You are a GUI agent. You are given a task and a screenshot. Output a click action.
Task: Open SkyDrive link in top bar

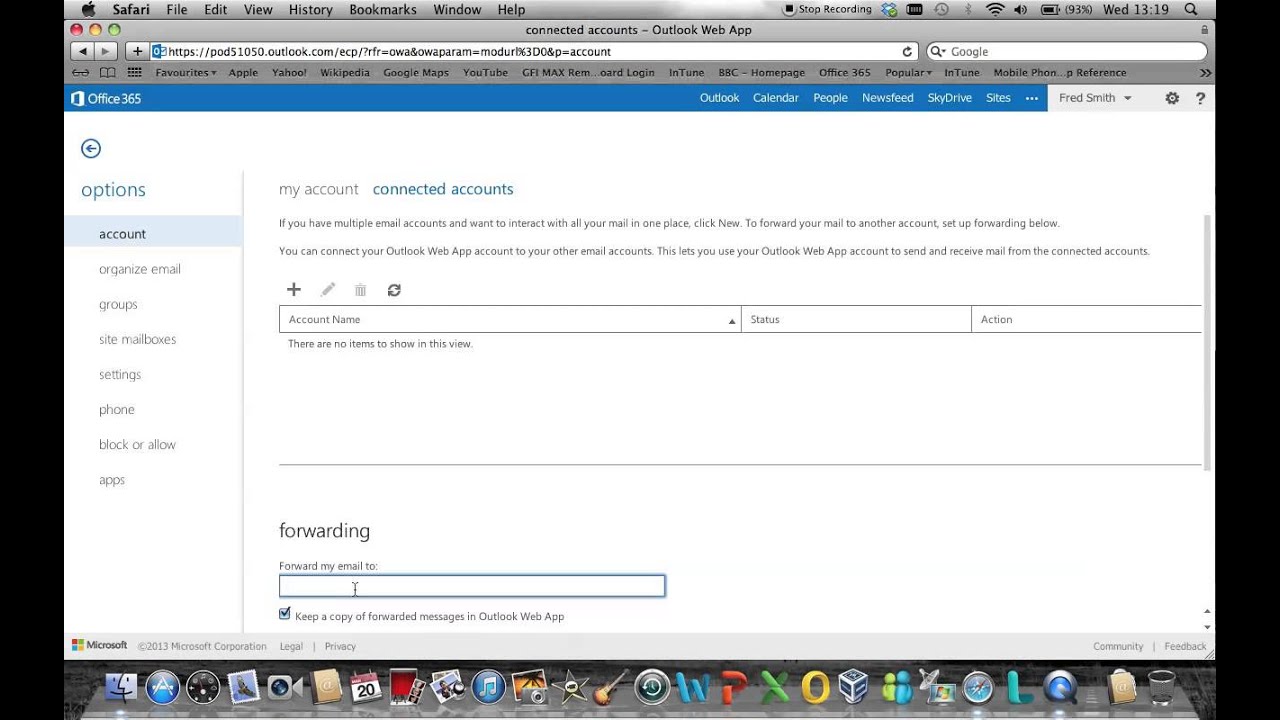[950, 98]
